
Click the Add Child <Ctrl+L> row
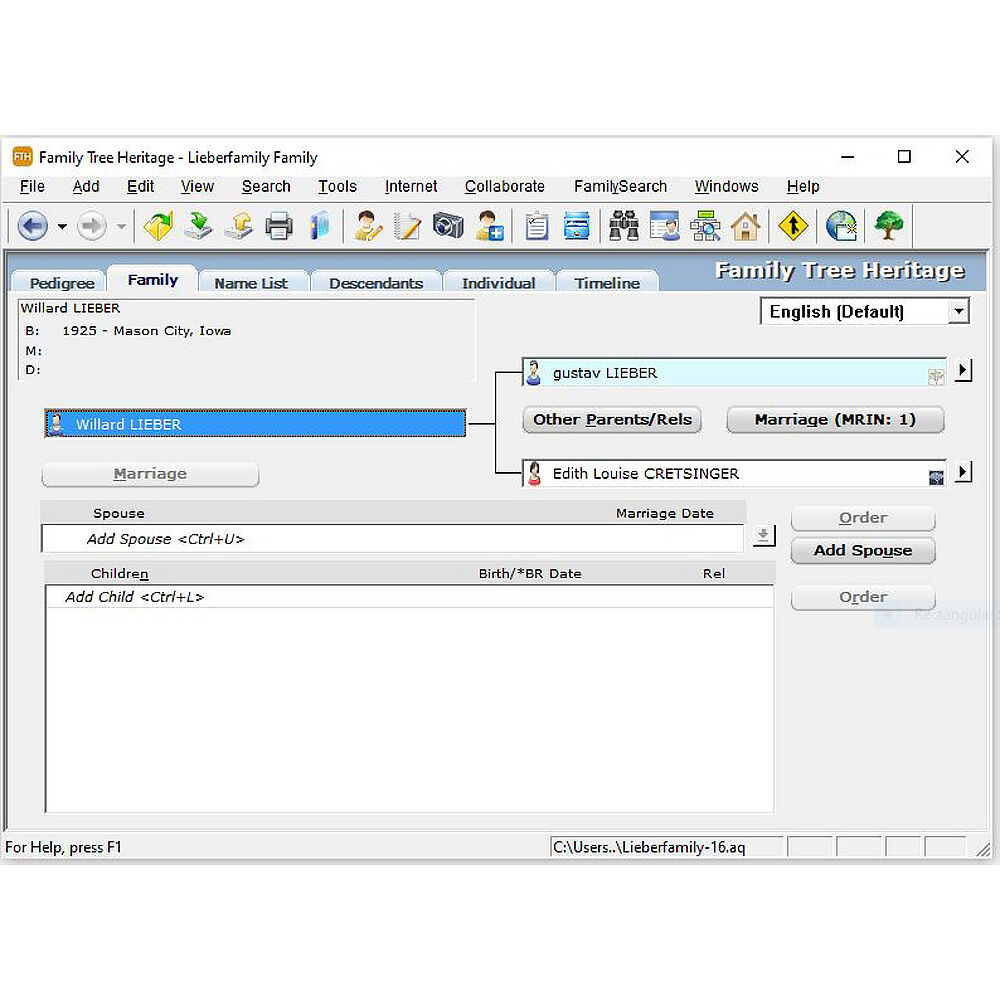point(409,597)
